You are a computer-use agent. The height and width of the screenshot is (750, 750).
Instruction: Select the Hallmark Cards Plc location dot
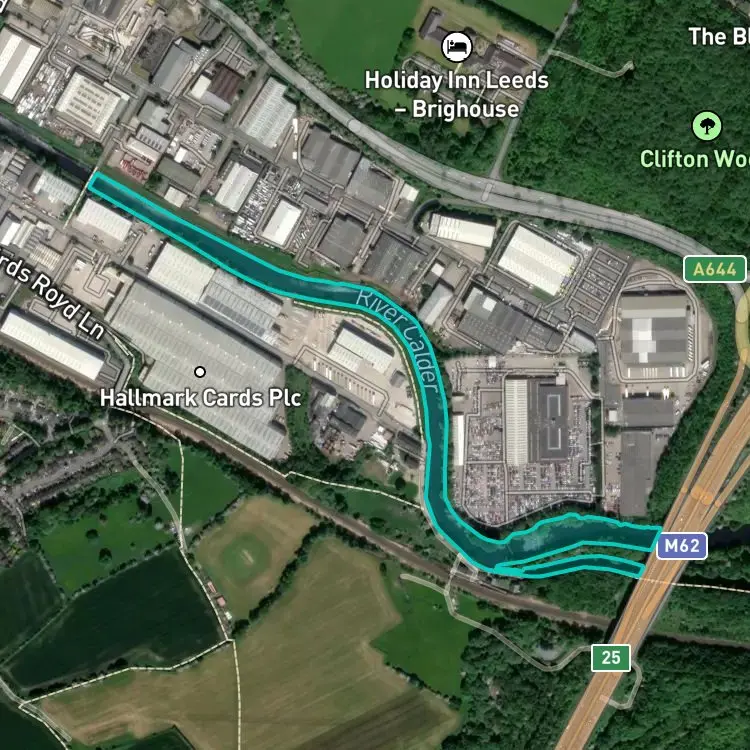tap(200, 372)
